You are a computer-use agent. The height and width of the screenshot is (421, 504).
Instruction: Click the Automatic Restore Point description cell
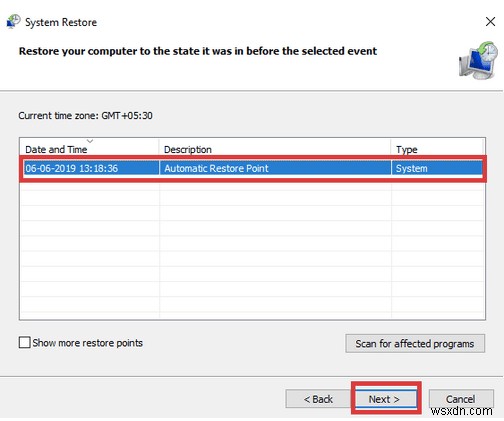(216, 168)
